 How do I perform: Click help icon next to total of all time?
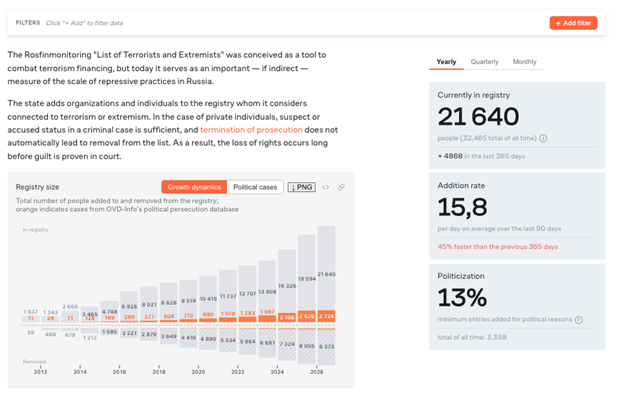(543, 138)
